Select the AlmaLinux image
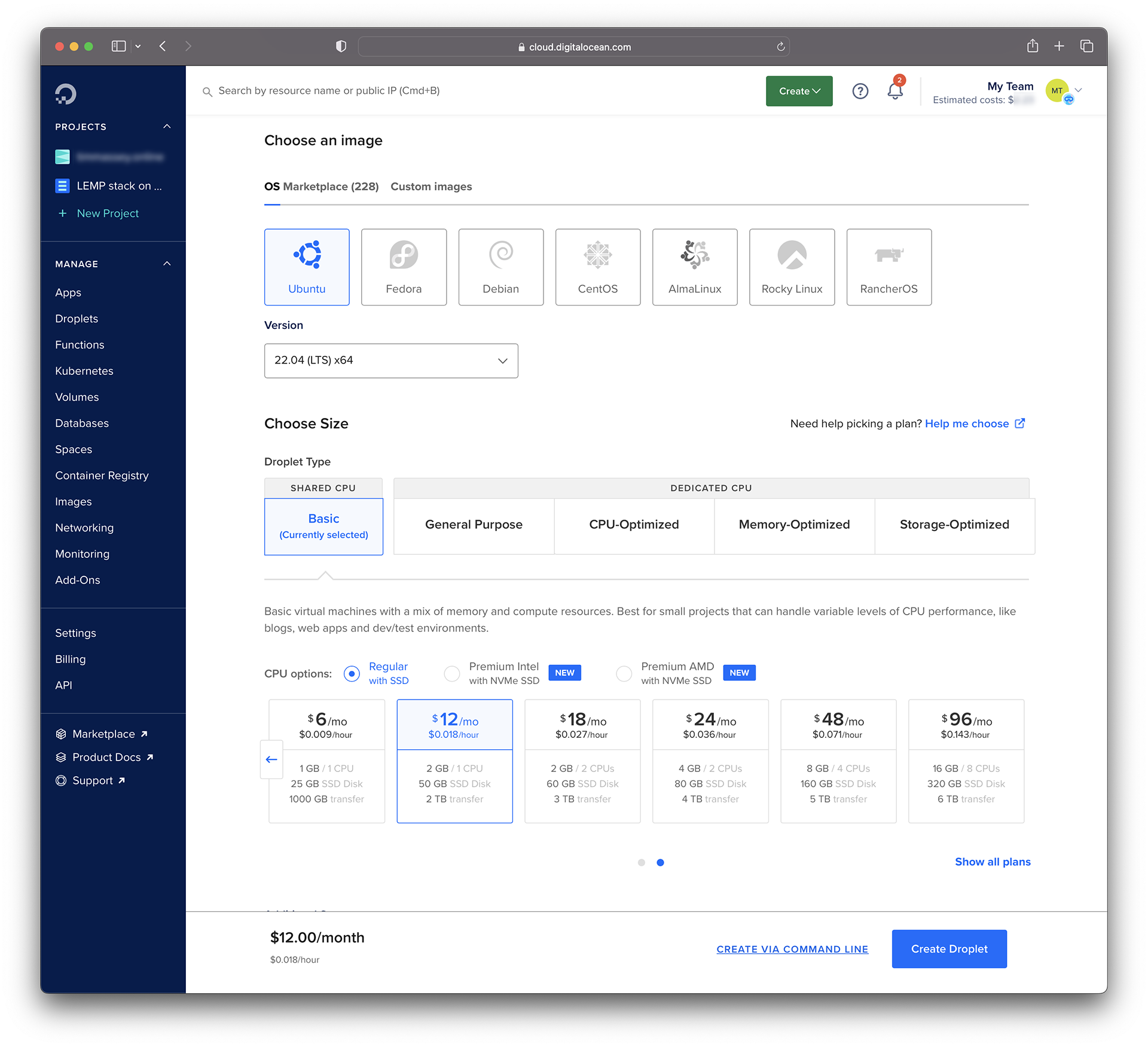This screenshot has height=1047, width=1148. click(695, 267)
